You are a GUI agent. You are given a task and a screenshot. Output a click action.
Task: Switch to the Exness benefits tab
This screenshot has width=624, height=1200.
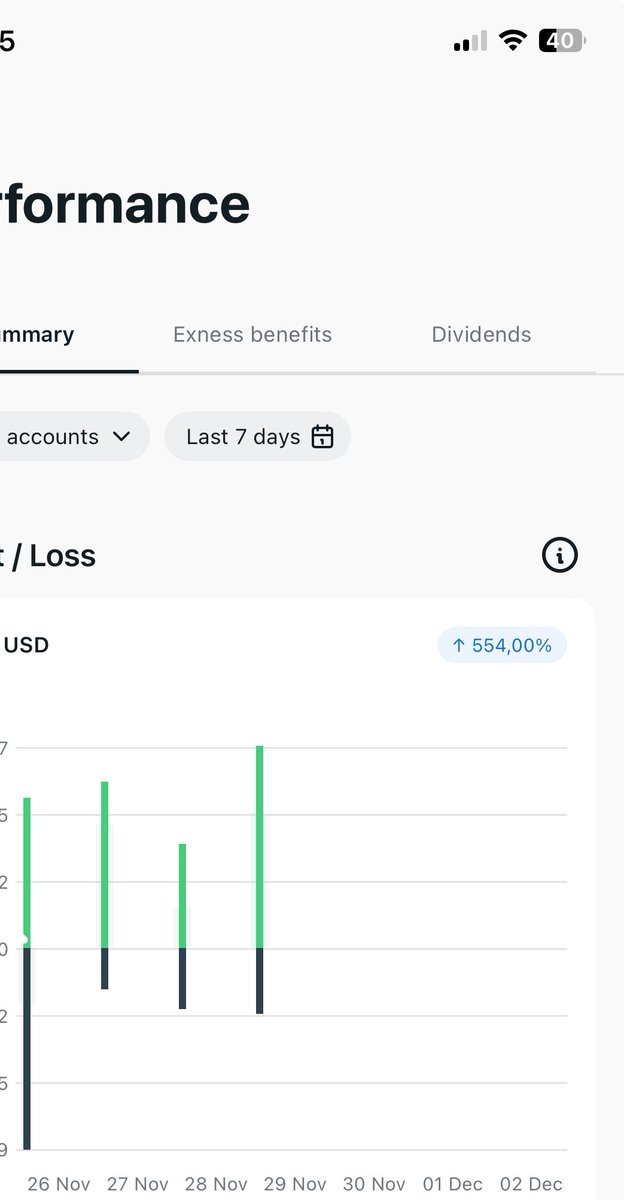click(252, 335)
